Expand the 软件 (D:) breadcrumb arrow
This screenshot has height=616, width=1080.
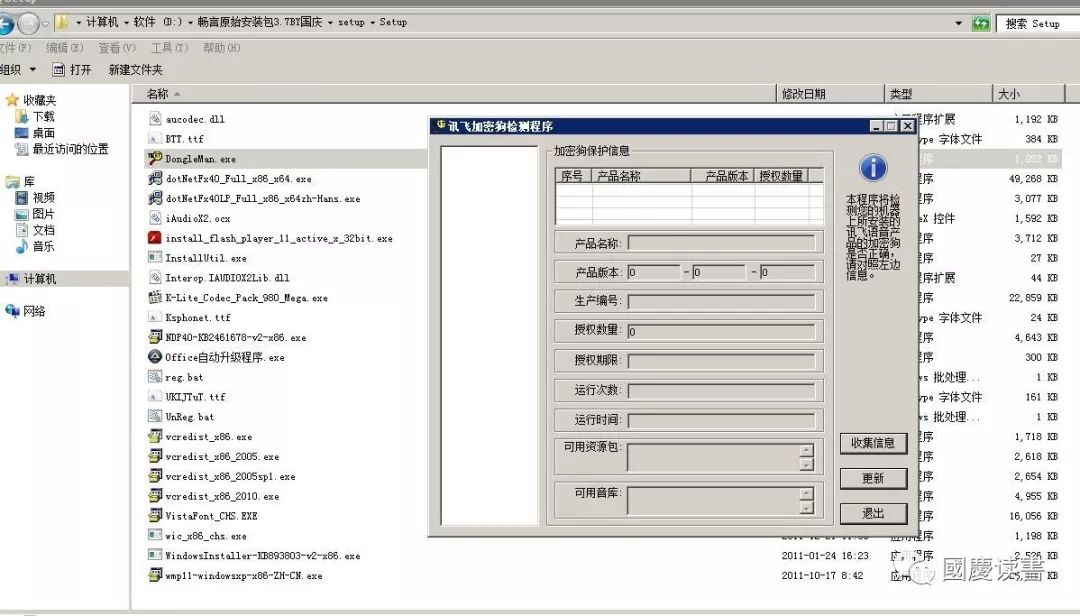point(191,23)
